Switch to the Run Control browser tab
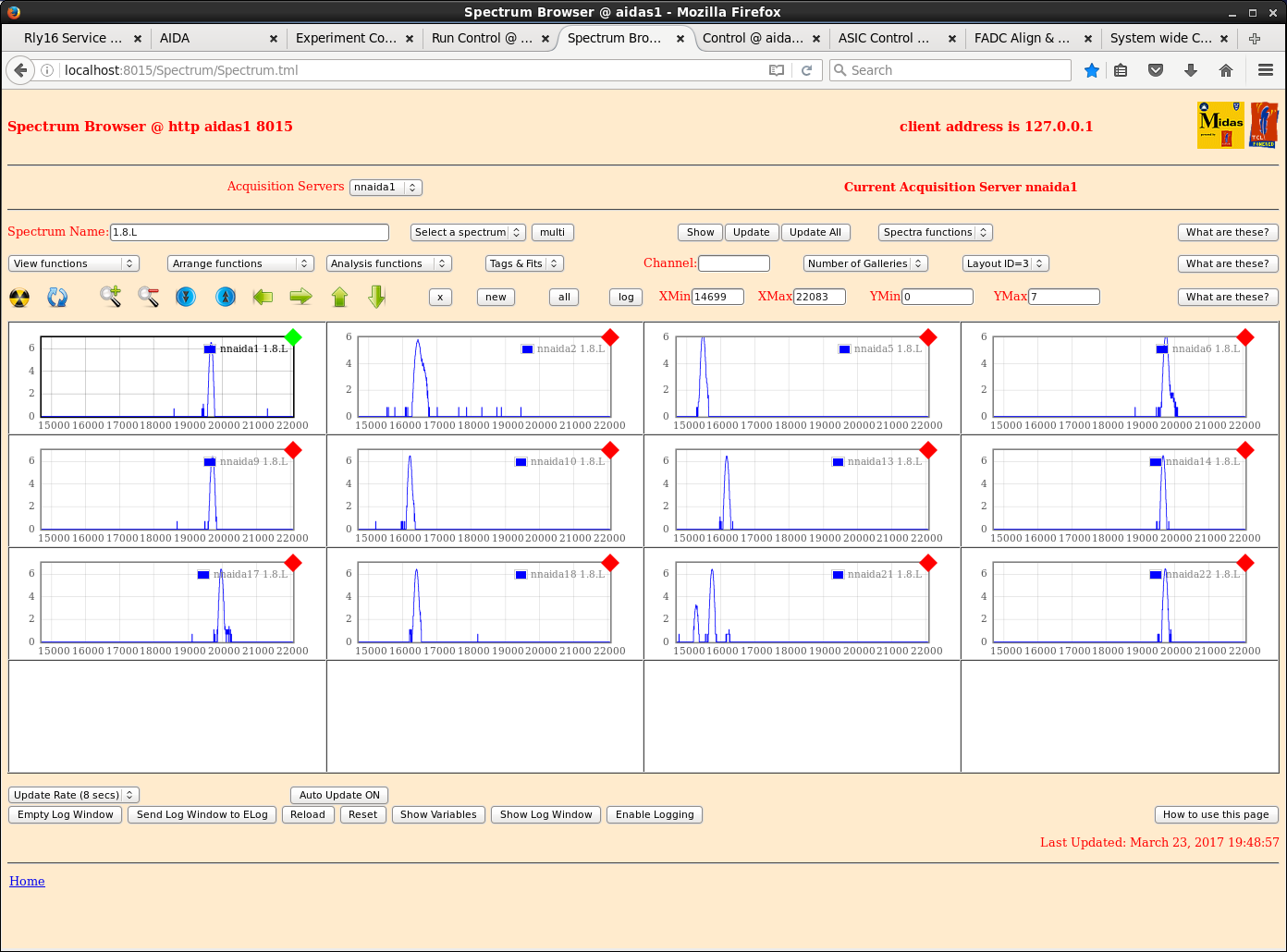The image size is (1287, 952). (481, 38)
